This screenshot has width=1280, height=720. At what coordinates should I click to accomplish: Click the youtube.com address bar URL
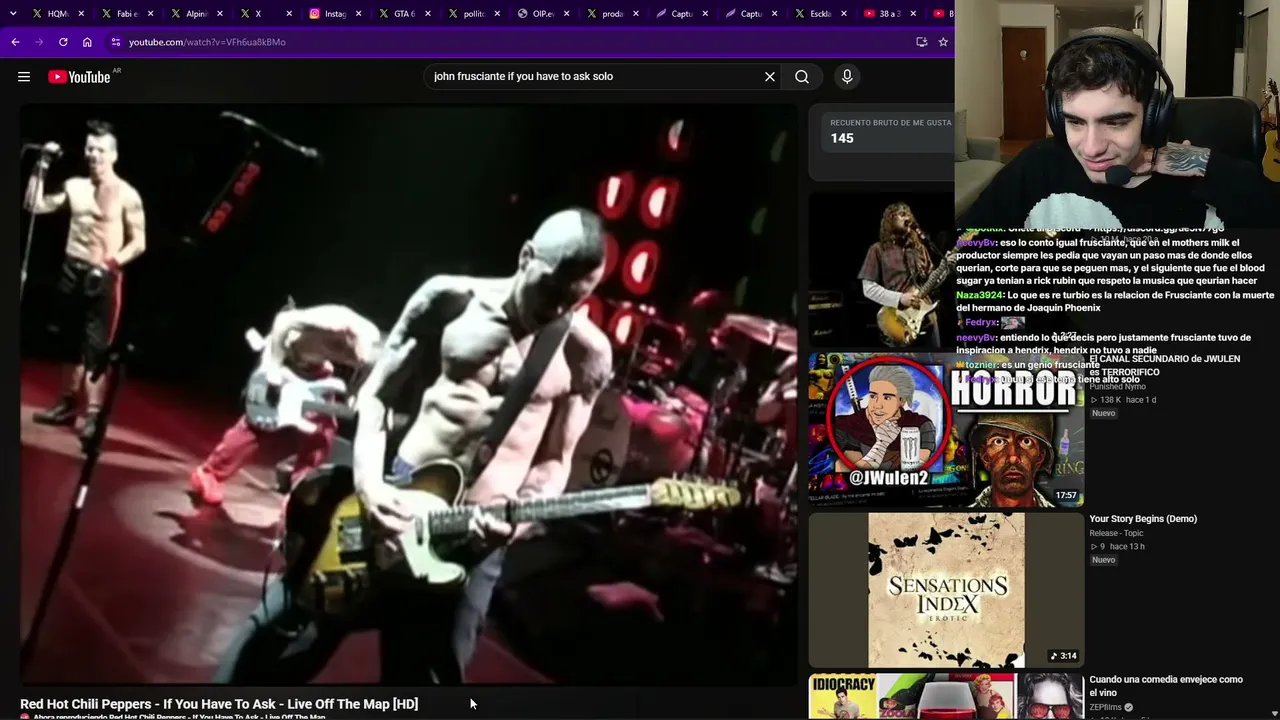pyautogui.click(x=207, y=42)
